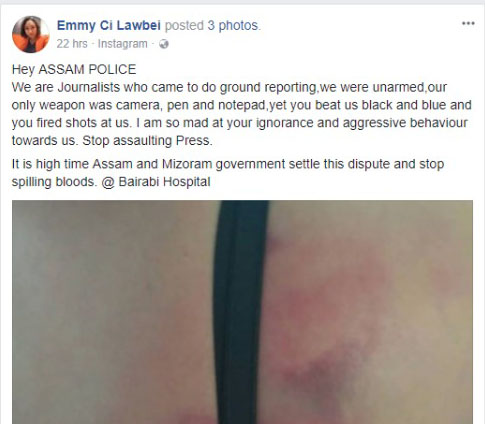
Task: Open the "3 photos" album link
Action: [233, 26]
